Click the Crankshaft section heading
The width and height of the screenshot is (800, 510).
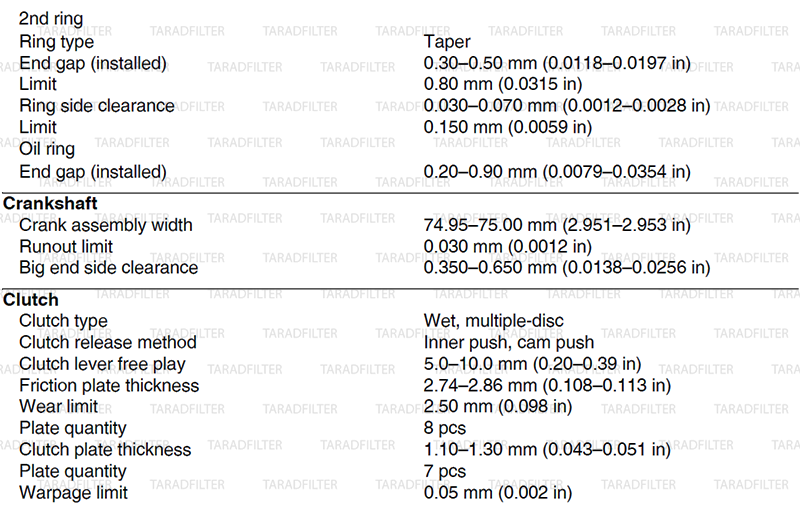[x=50, y=203]
